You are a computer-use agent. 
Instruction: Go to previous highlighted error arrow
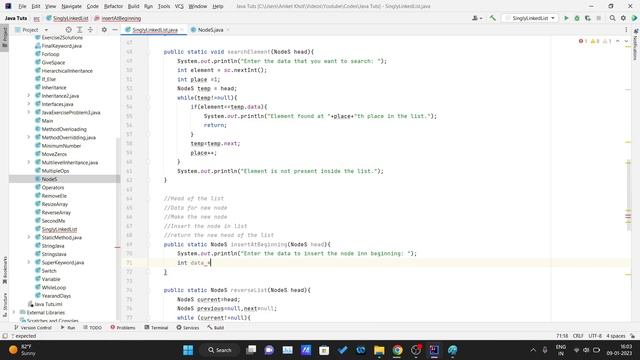click(618, 41)
